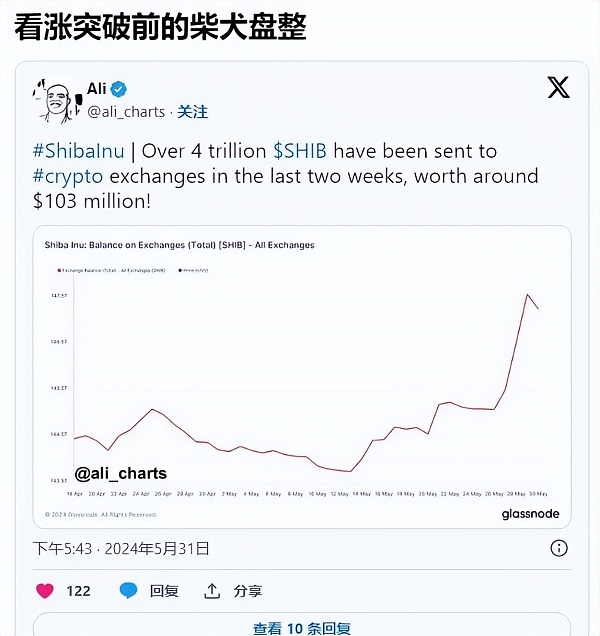The width and height of the screenshot is (600, 636).
Task: Open the tweet info circle icon
Action: tap(559, 548)
